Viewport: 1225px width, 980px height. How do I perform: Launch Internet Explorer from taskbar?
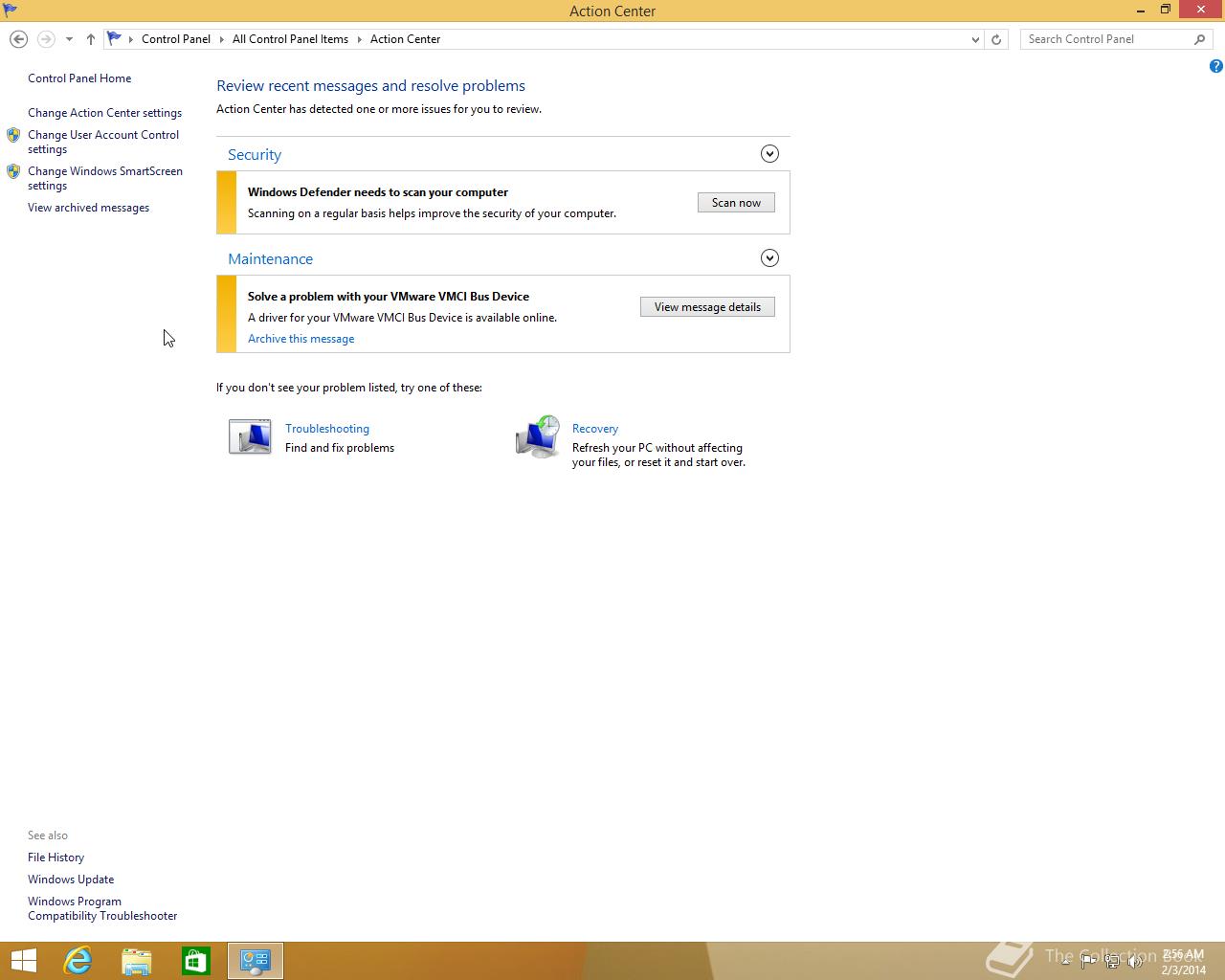[x=78, y=961]
